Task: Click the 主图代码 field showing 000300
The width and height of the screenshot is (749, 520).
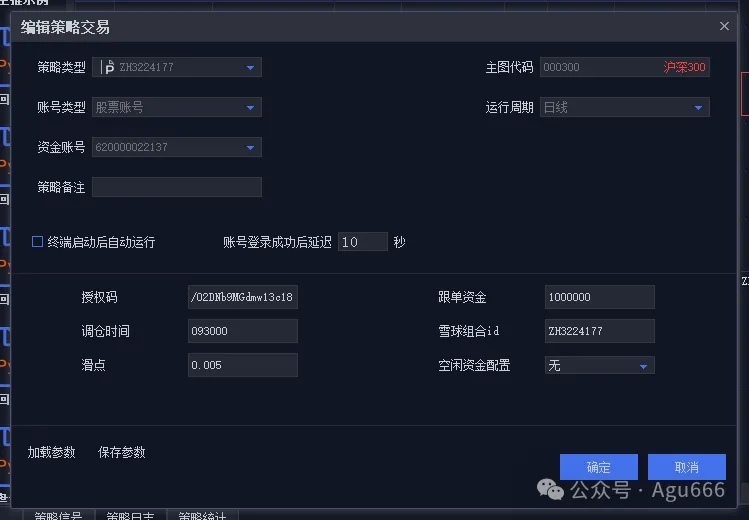Action: point(625,67)
